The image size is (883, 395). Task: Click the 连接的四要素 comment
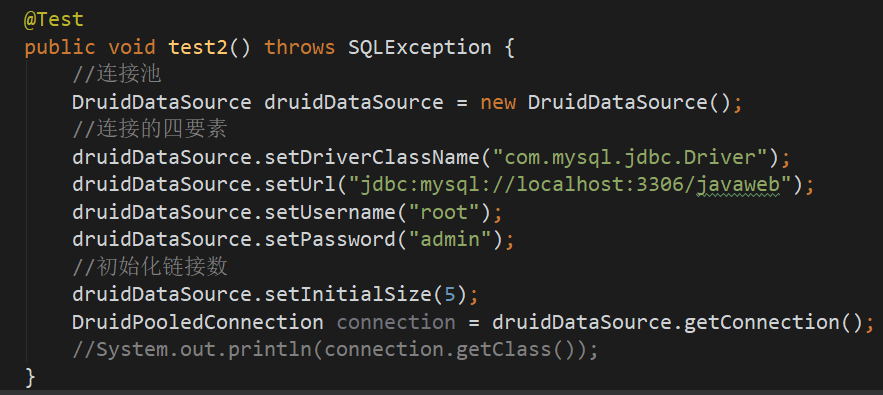click(150, 130)
